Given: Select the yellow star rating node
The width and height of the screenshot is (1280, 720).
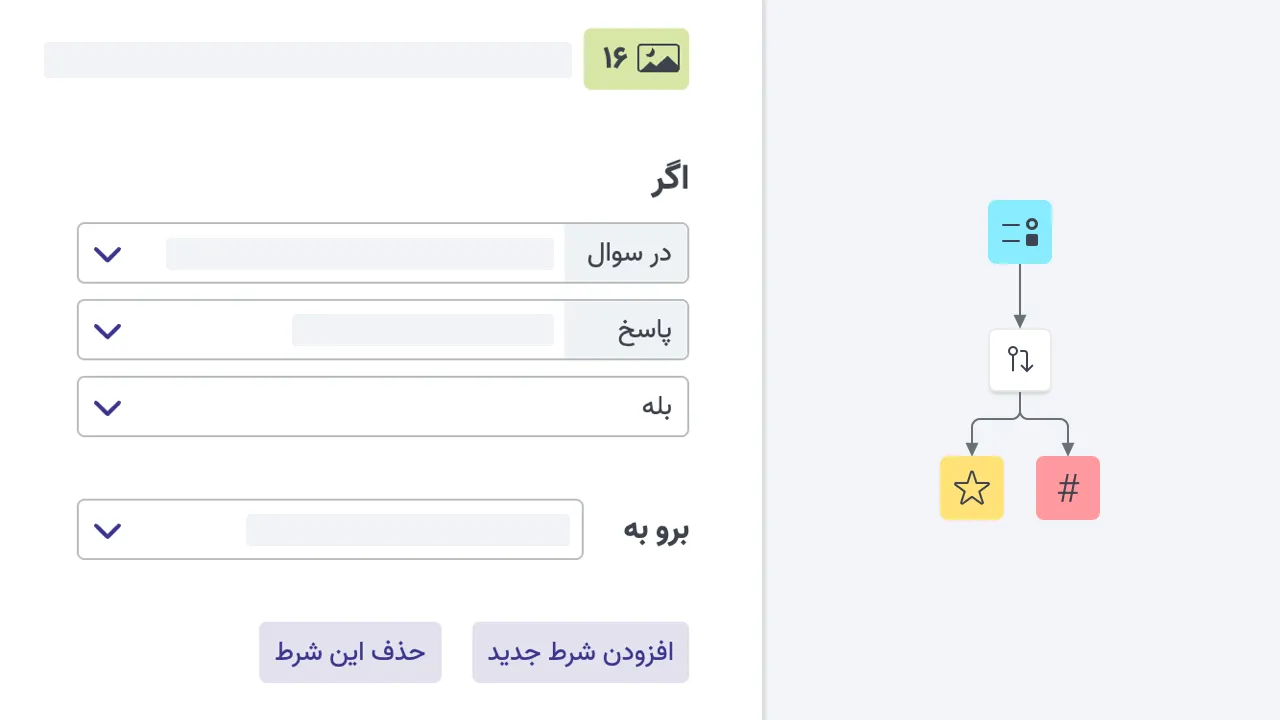Looking at the screenshot, I should [x=971, y=488].
